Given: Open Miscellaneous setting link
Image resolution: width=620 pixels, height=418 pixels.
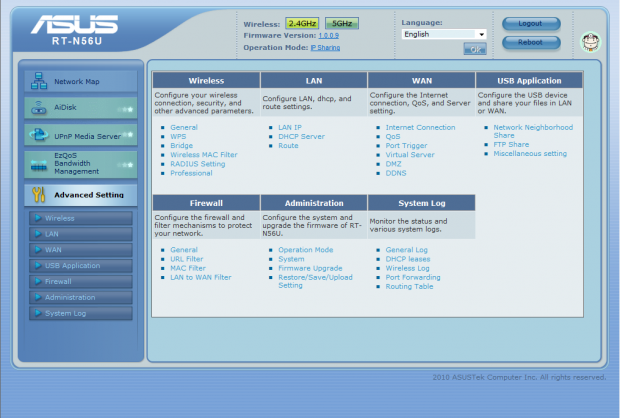Looking at the screenshot, I should click(x=530, y=153).
